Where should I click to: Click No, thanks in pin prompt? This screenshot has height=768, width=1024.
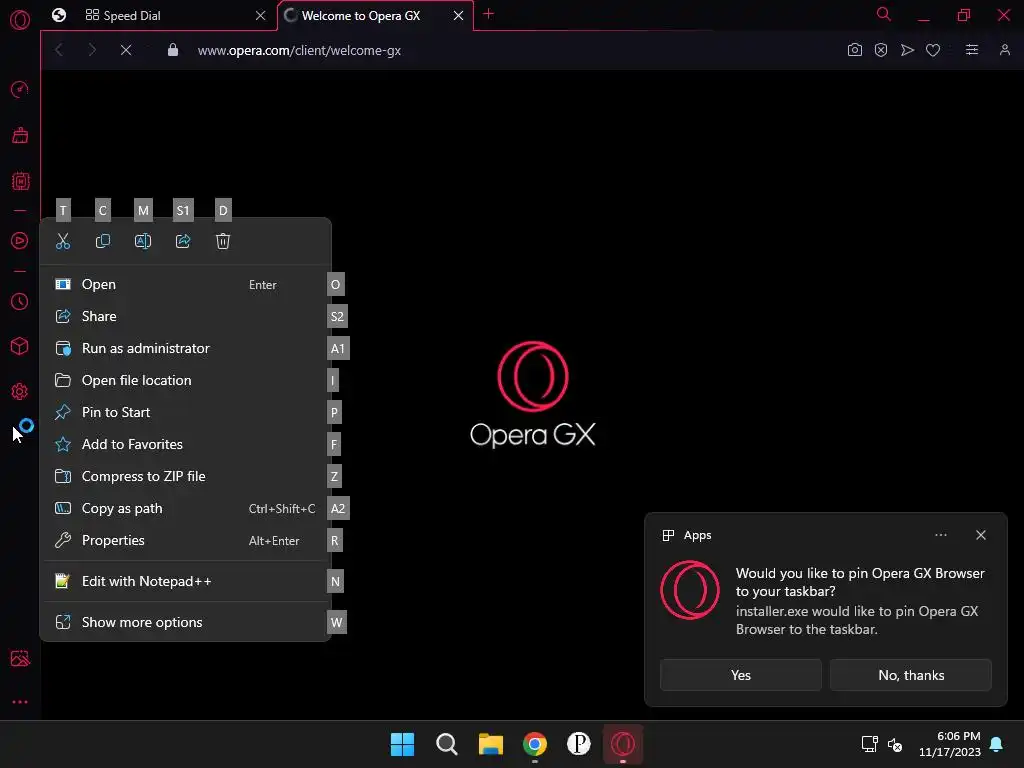click(x=911, y=675)
